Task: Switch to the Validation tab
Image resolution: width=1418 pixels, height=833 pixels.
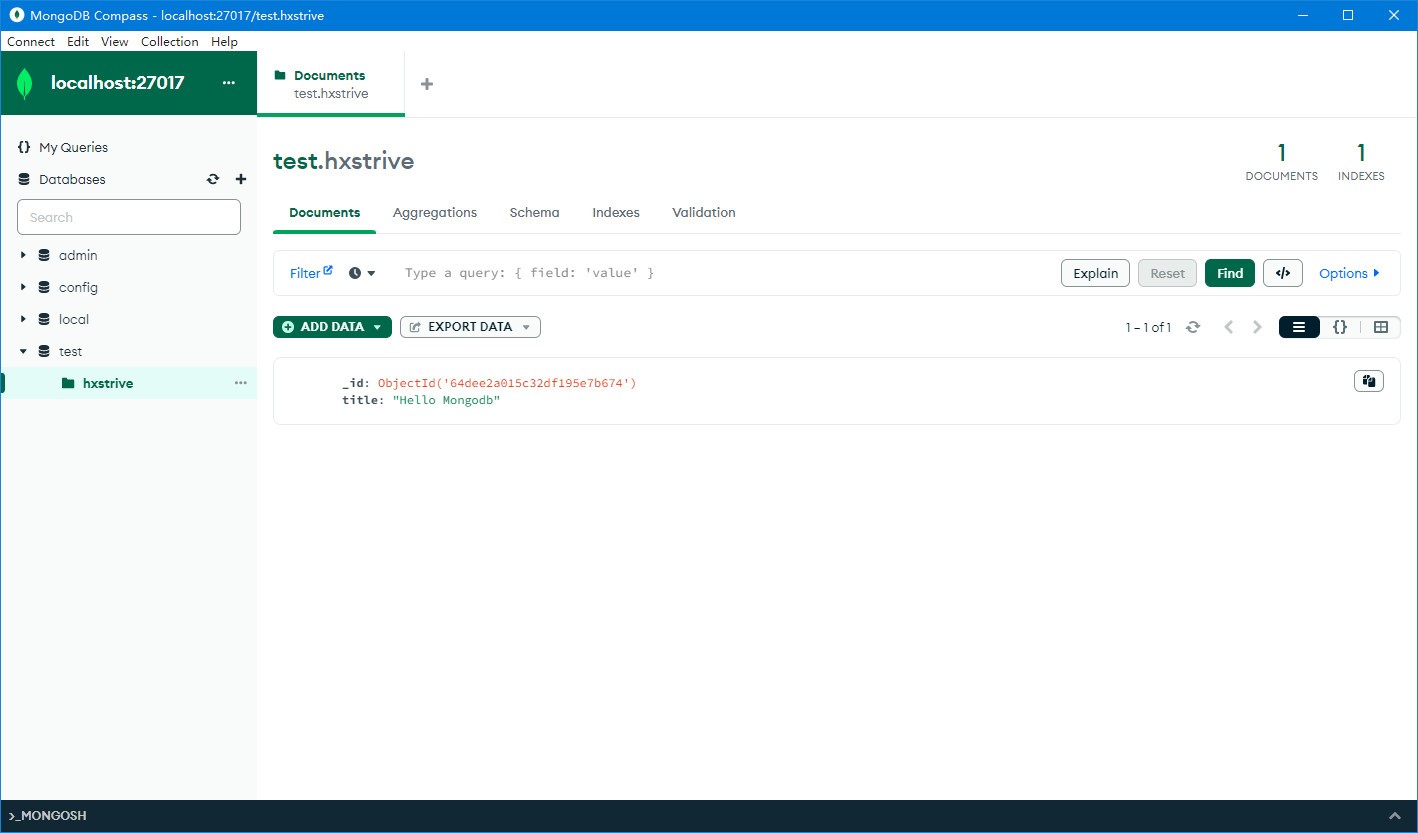Action: [x=704, y=212]
